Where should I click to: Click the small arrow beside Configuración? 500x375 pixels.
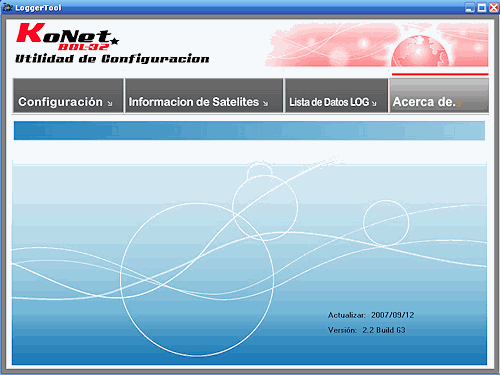[x=110, y=104]
